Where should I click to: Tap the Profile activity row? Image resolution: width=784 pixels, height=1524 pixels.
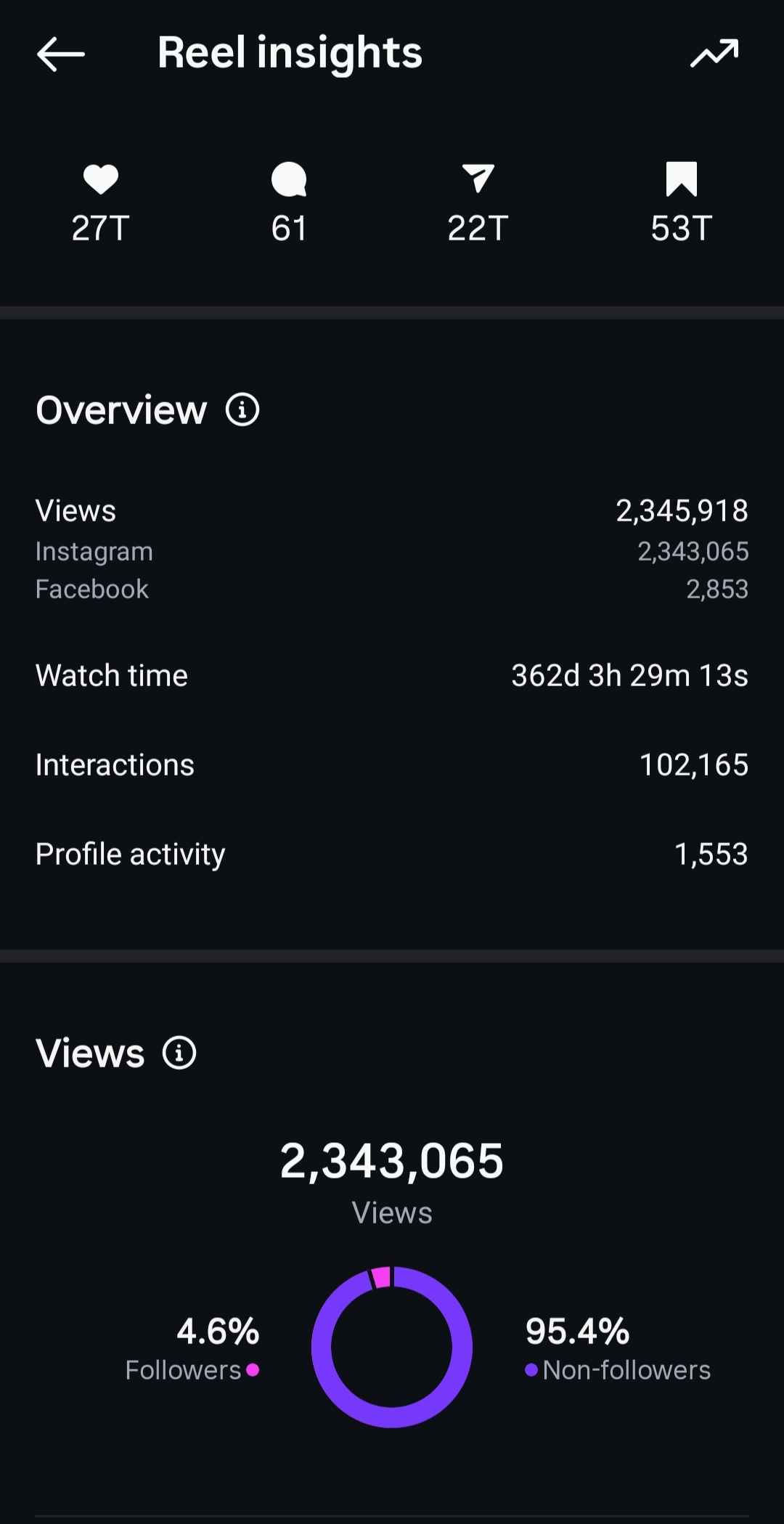pos(392,855)
